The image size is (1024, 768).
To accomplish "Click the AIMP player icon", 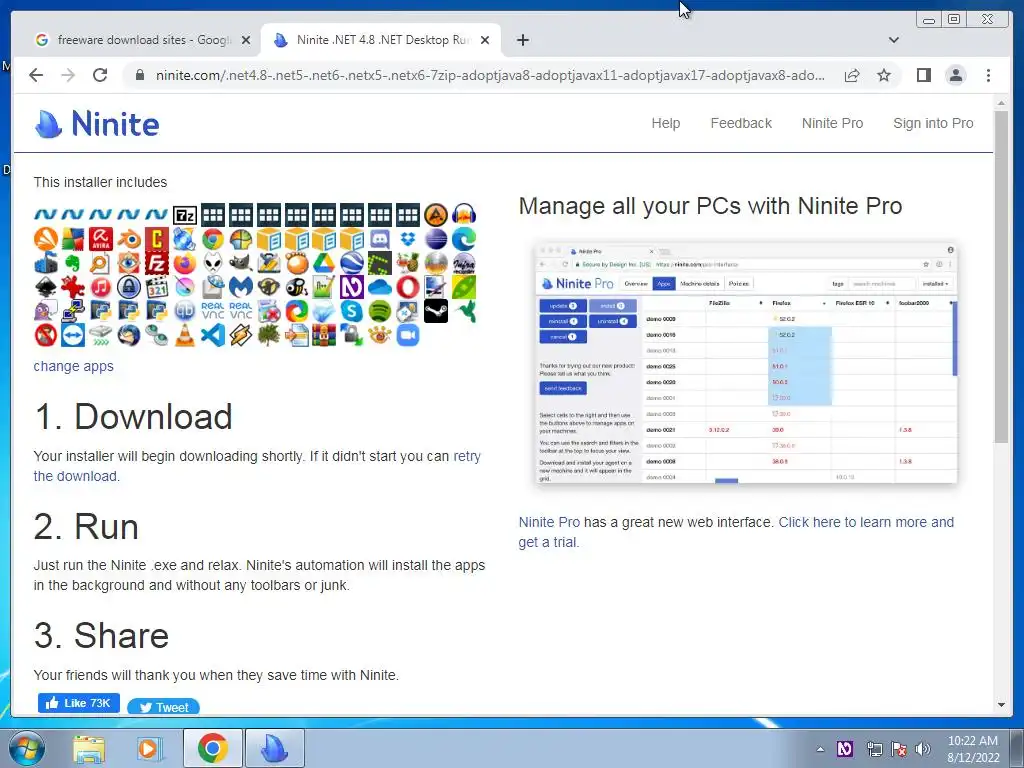I will click(x=436, y=214).
